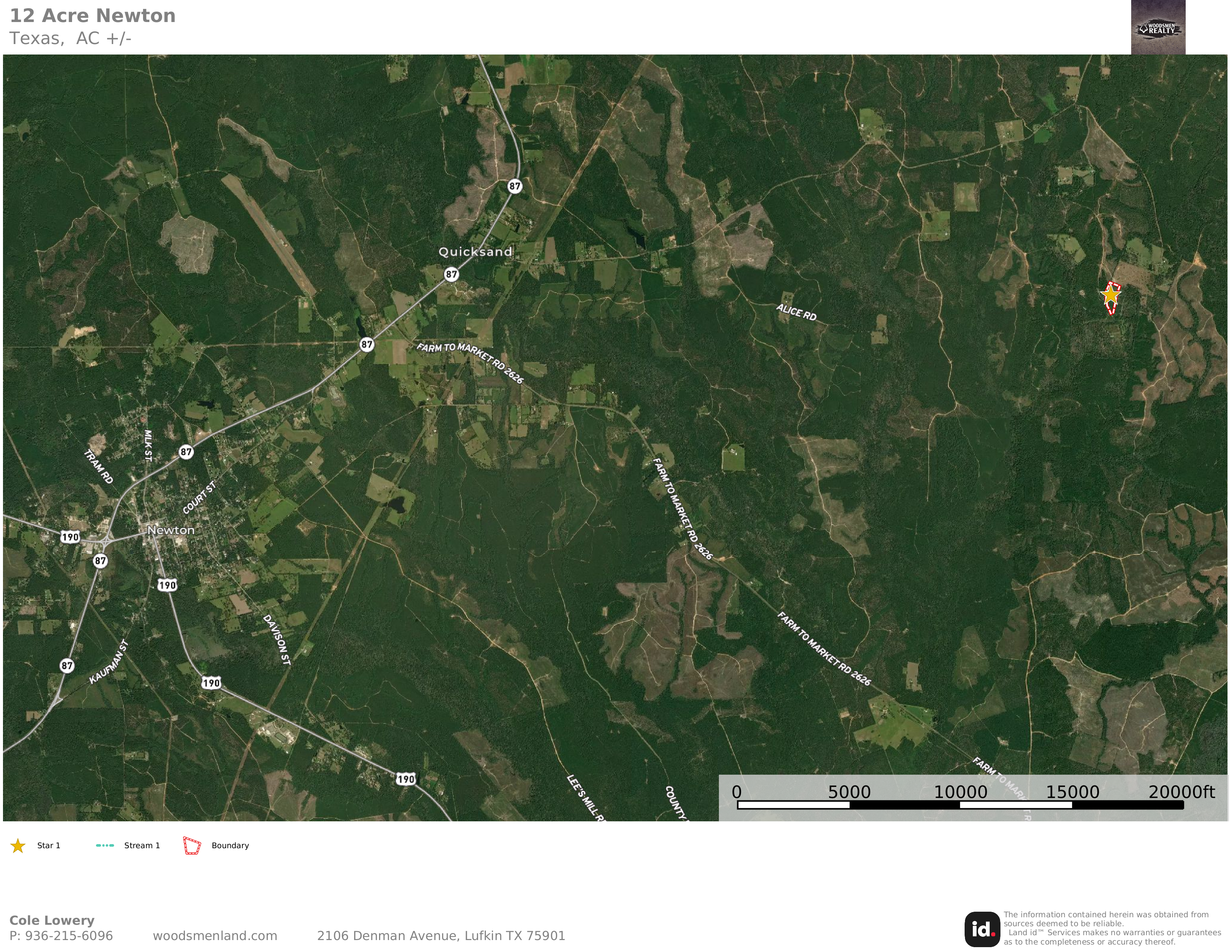The height and width of the screenshot is (952, 1232).
Task: Click the Star 1 legend star icon
Action: [18, 845]
